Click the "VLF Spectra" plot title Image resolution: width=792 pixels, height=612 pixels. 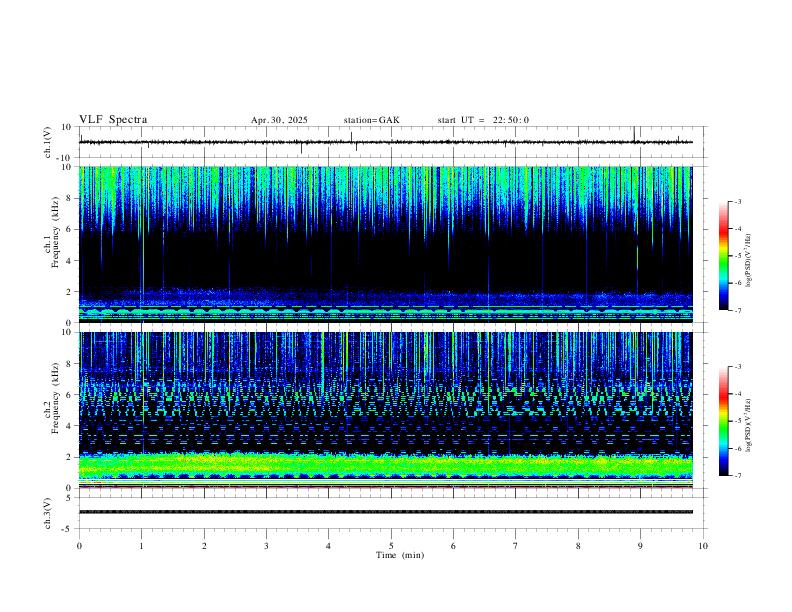point(113,120)
